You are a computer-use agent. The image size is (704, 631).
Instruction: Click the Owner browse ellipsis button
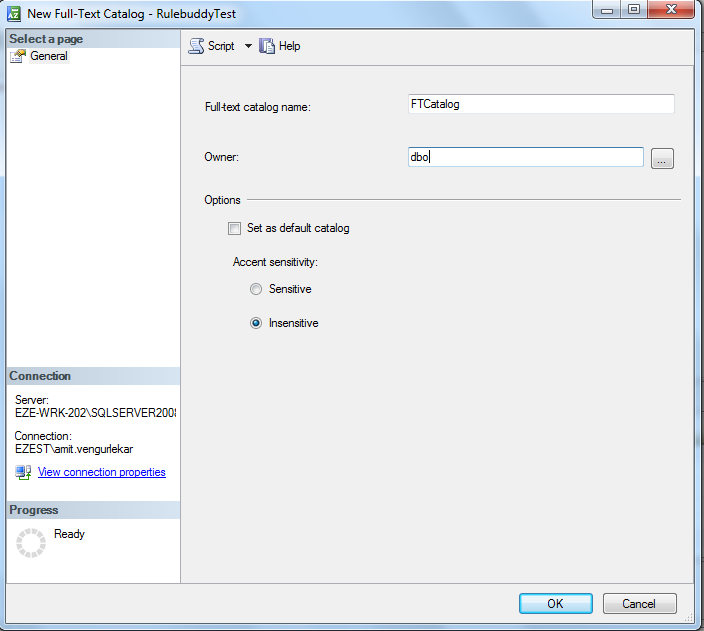tap(662, 158)
